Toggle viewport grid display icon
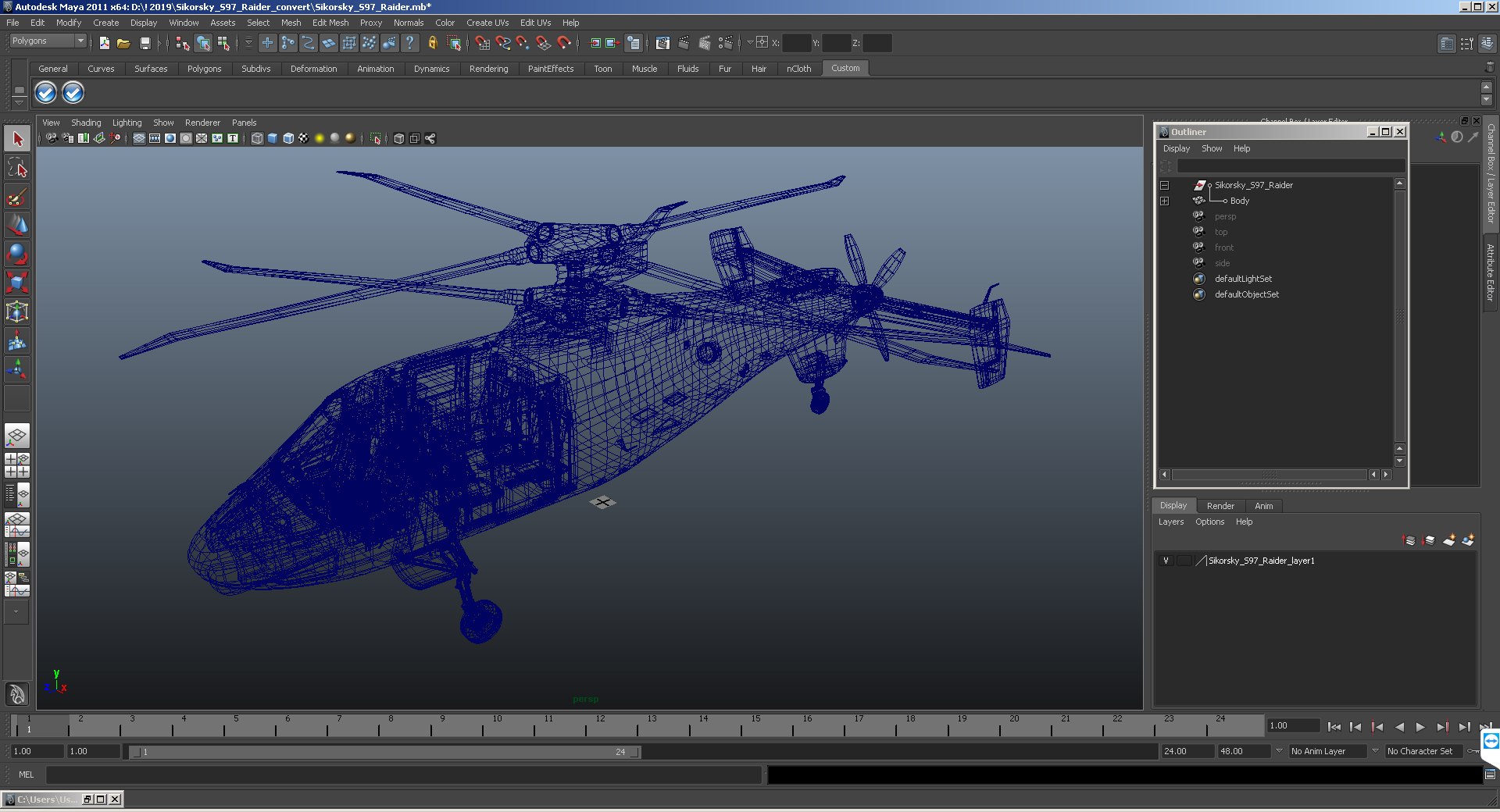The width and height of the screenshot is (1500, 812). click(139, 138)
